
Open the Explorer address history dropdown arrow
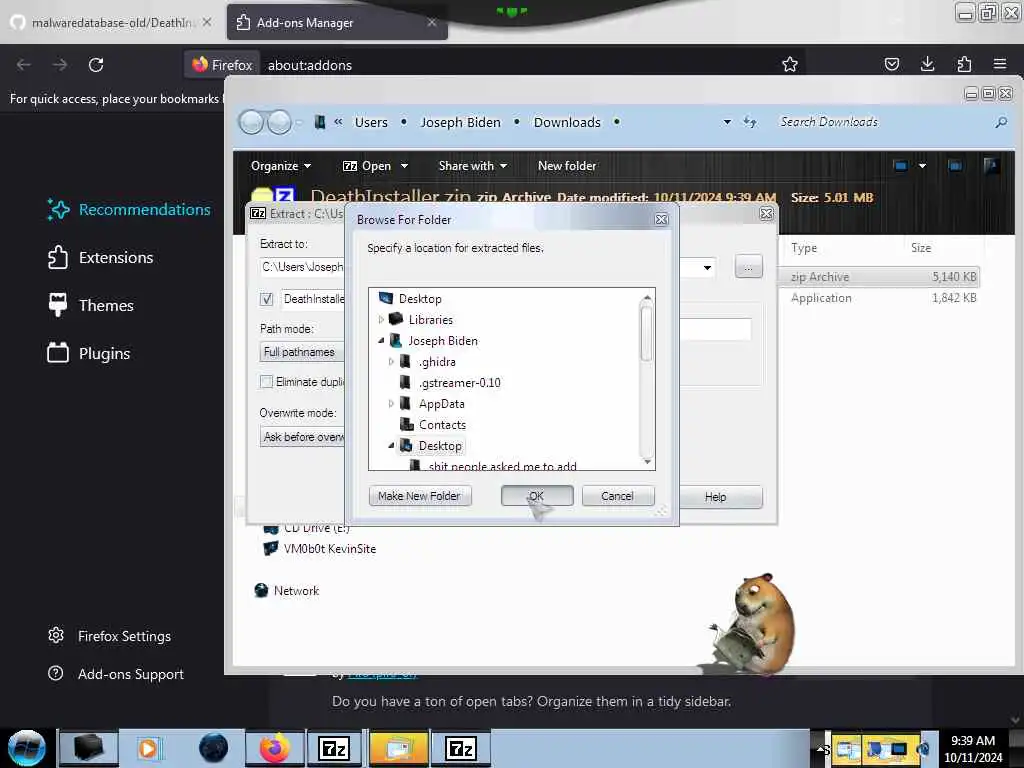(727, 122)
